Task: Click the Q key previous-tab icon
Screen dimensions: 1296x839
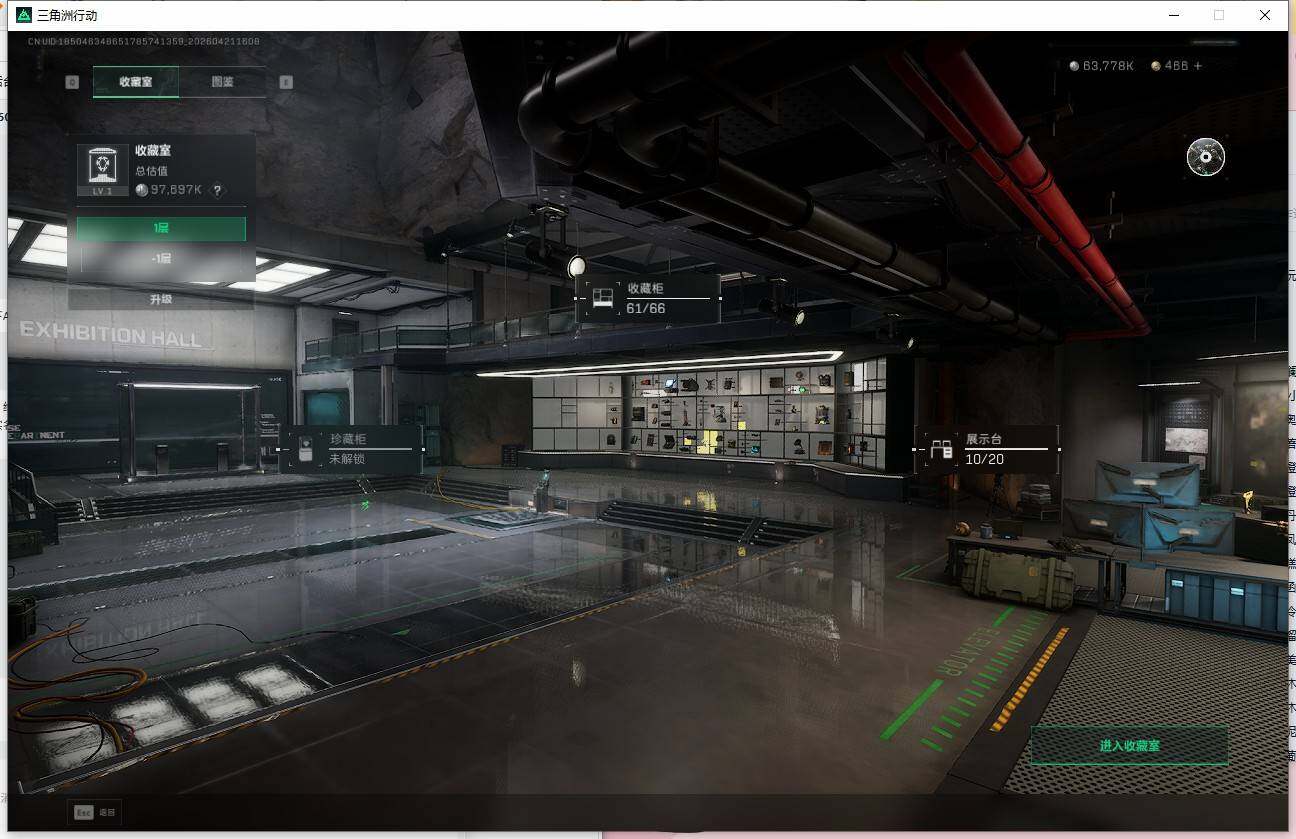Action: (x=72, y=82)
